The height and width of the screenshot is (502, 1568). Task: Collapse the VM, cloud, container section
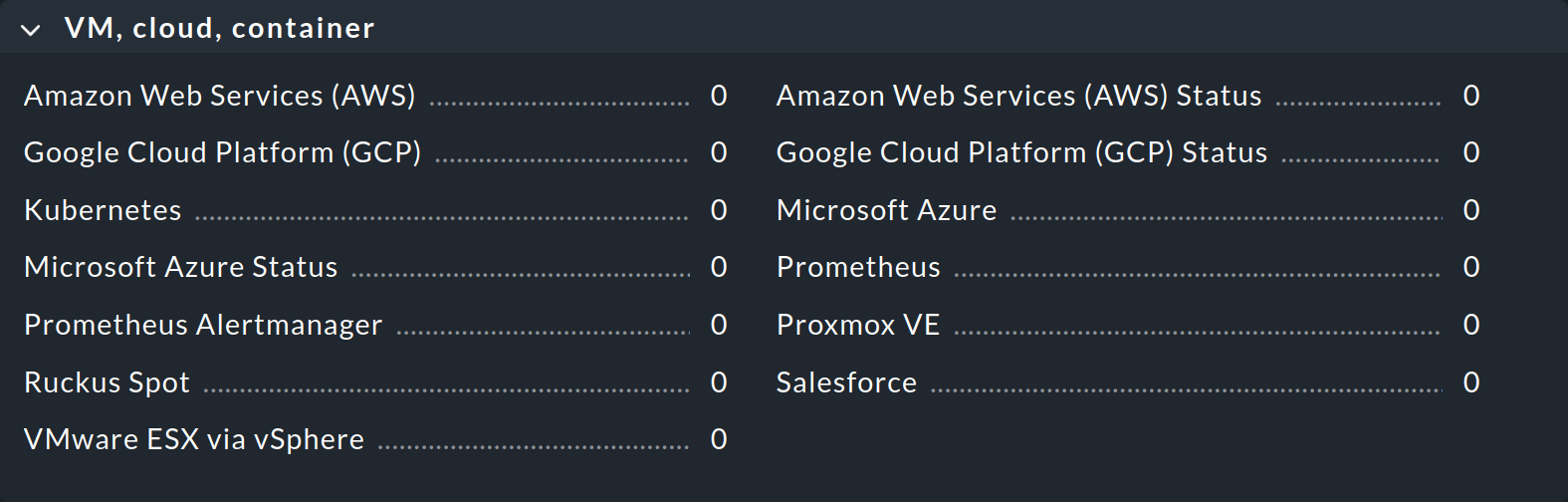(x=31, y=30)
